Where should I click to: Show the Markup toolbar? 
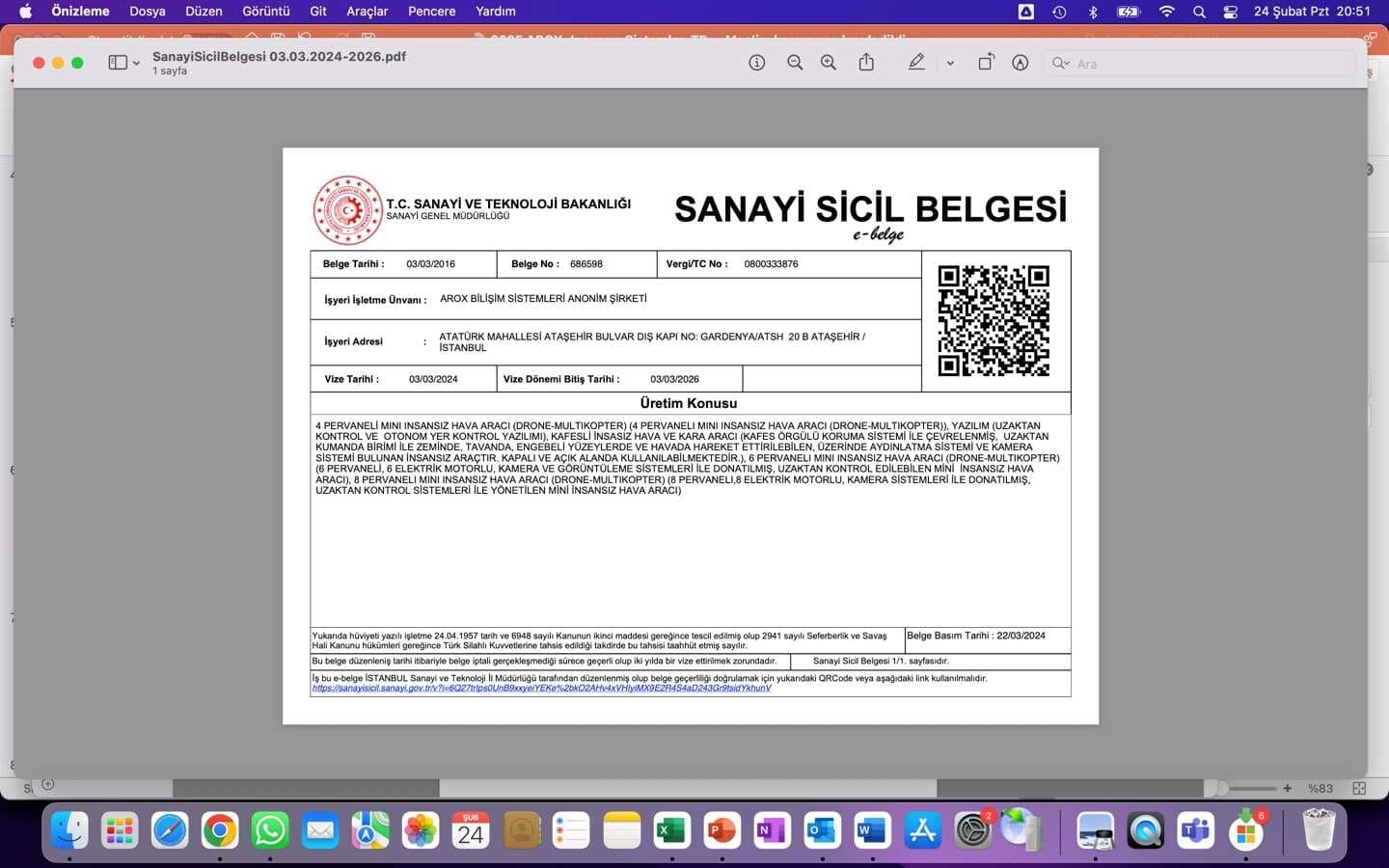click(1020, 63)
